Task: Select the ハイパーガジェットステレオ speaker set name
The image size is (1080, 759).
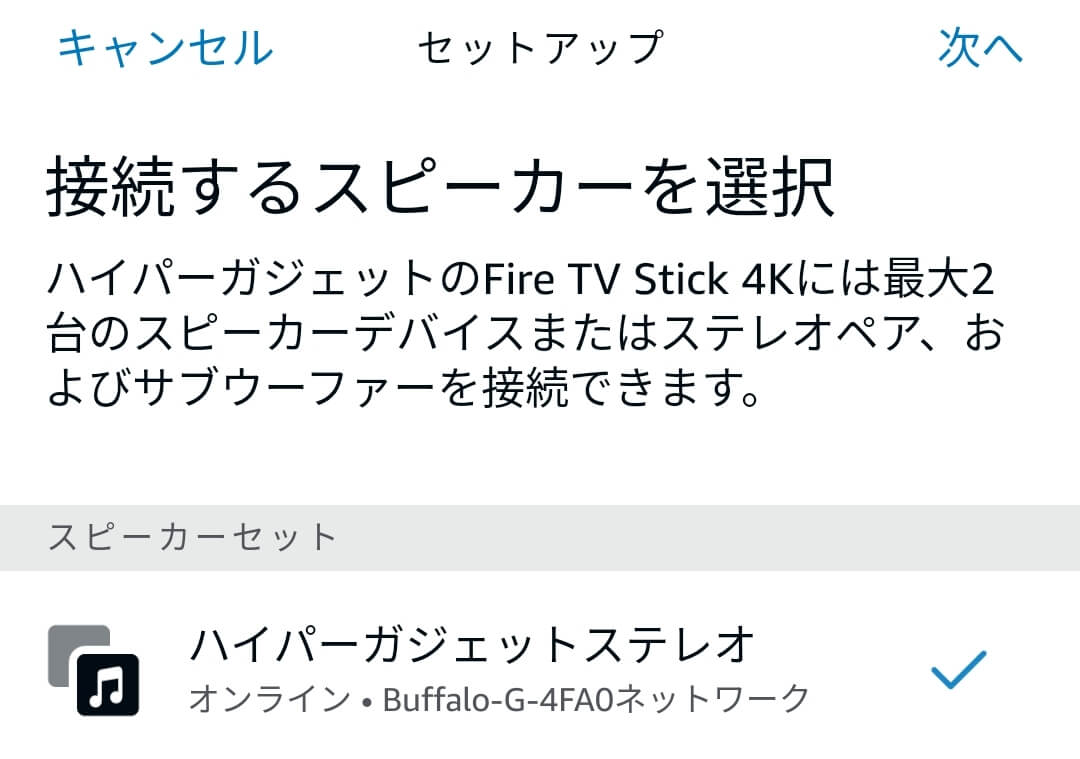Action: [x=472, y=645]
